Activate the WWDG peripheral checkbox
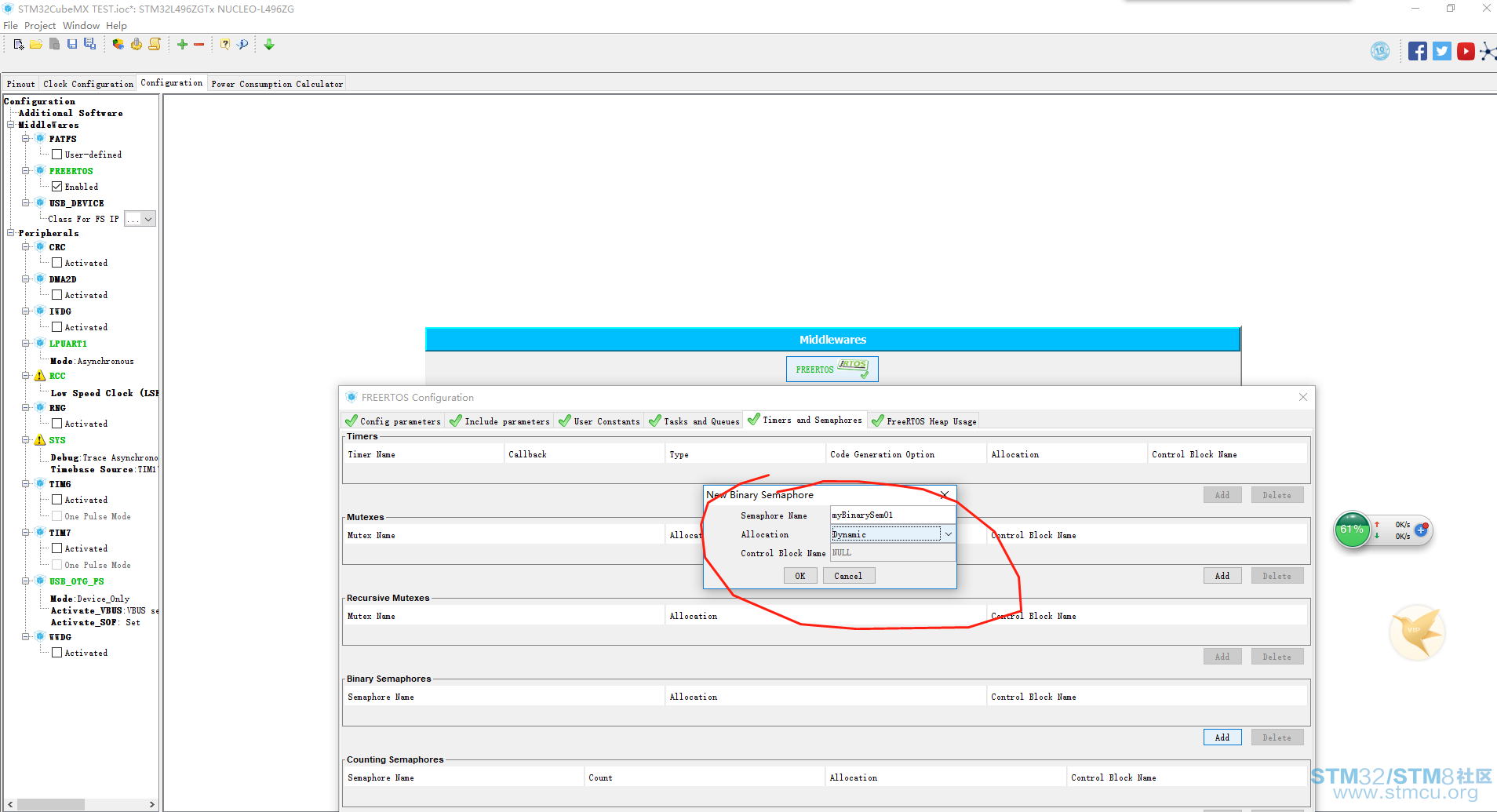 pyautogui.click(x=56, y=653)
